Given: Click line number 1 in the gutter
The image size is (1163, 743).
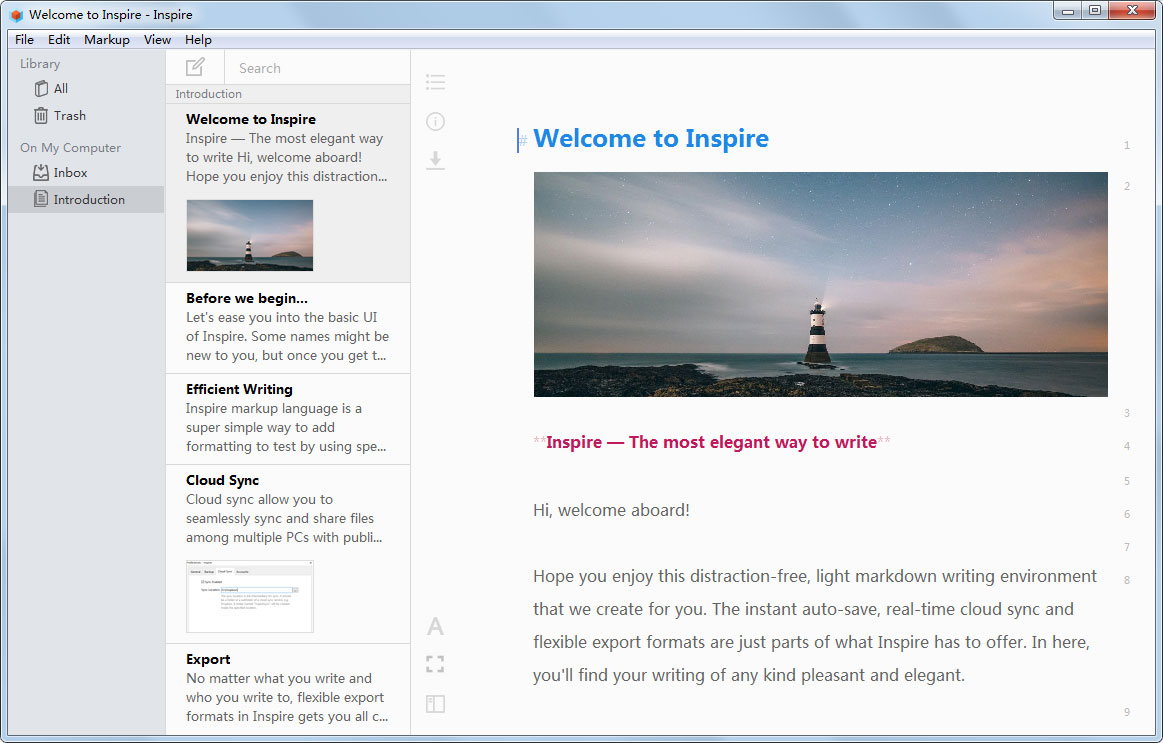Looking at the screenshot, I should [1127, 145].
